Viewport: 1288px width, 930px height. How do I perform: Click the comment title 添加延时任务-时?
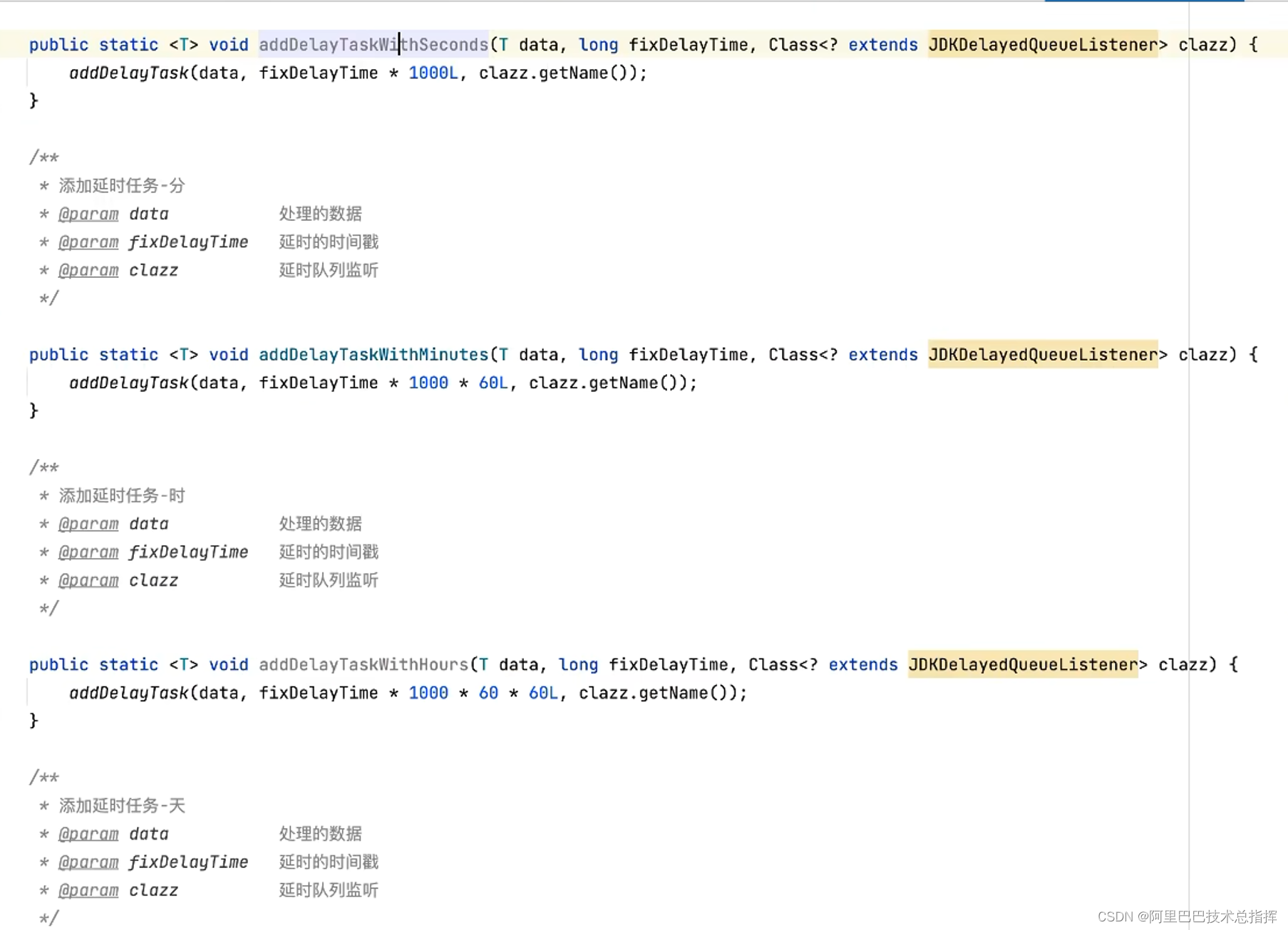122,496
